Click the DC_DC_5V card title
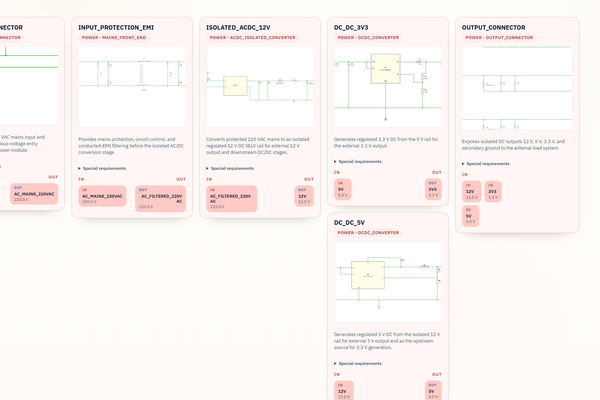The width and height of the screenshot is (600, 400). [349, 223]
